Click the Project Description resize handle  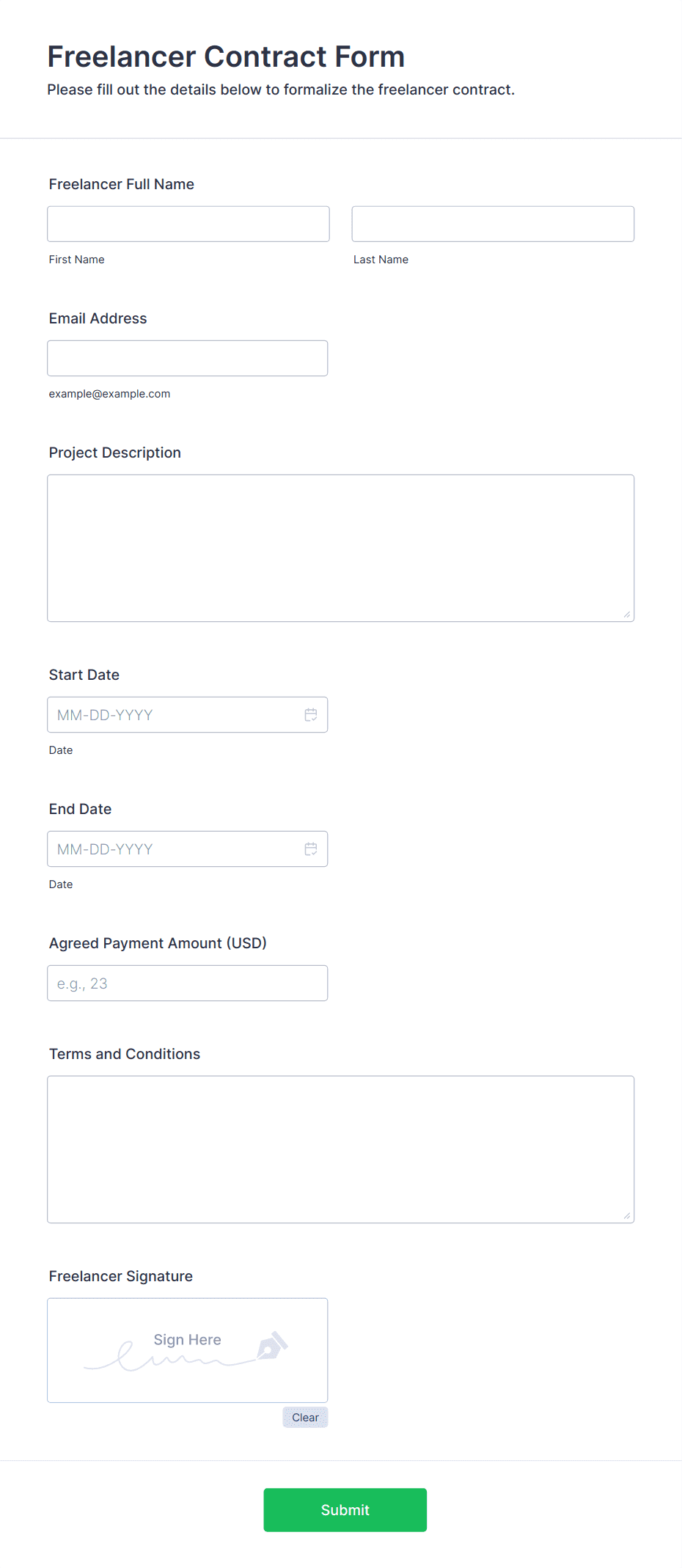click(x=627, y=615)
